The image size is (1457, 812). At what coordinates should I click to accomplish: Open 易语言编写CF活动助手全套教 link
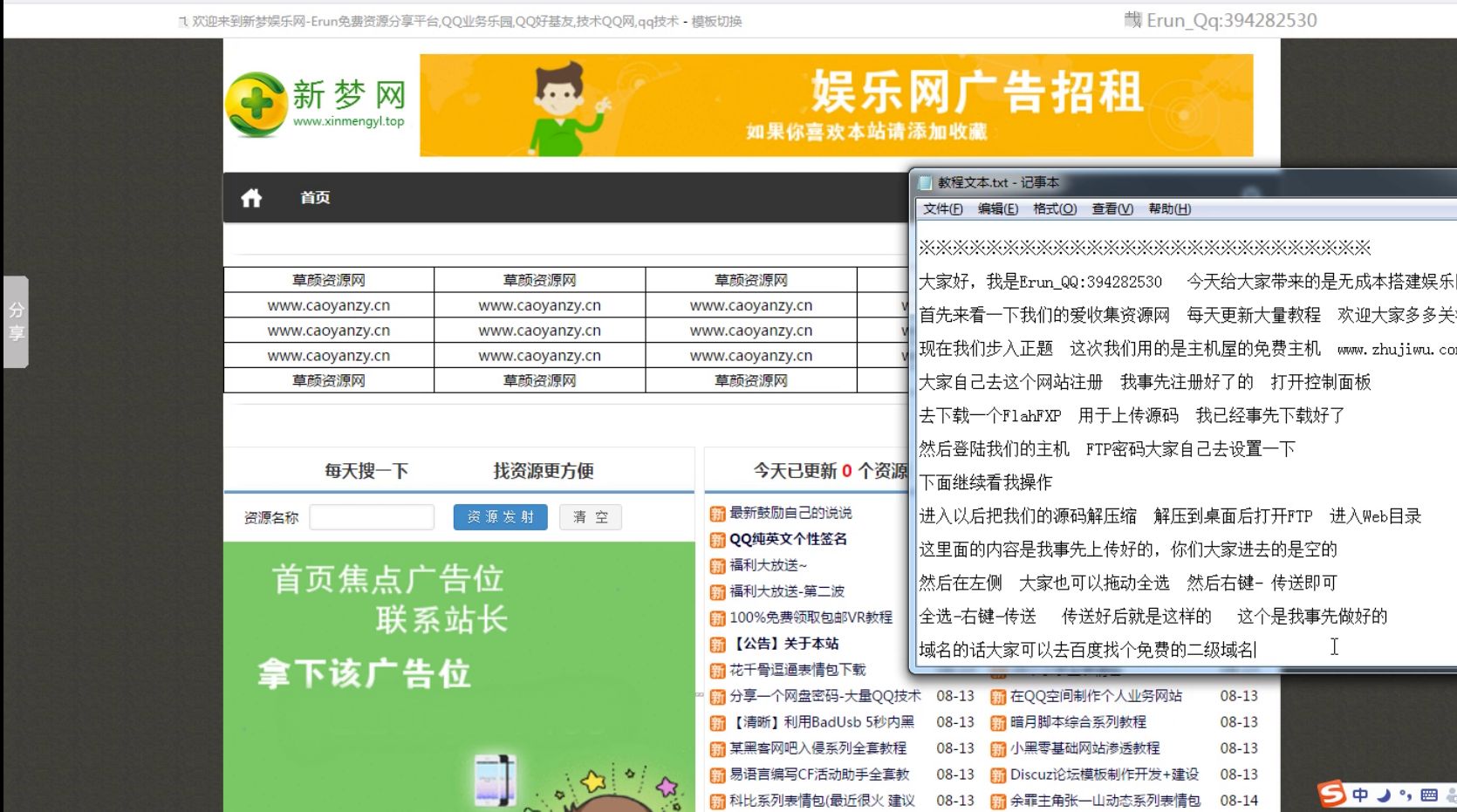coord(819,774)
